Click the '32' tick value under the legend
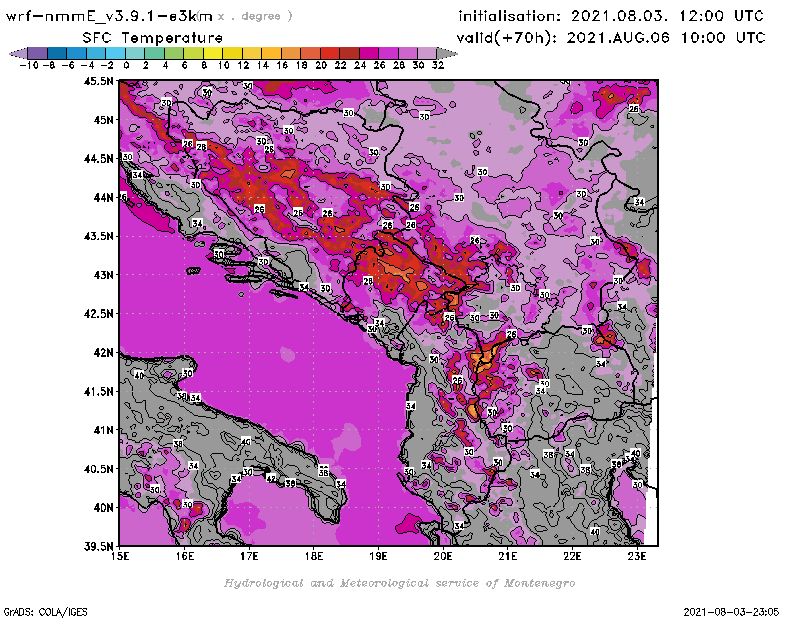Image resolution: width=800 pixels, height=618 pixels. (438, 65)
